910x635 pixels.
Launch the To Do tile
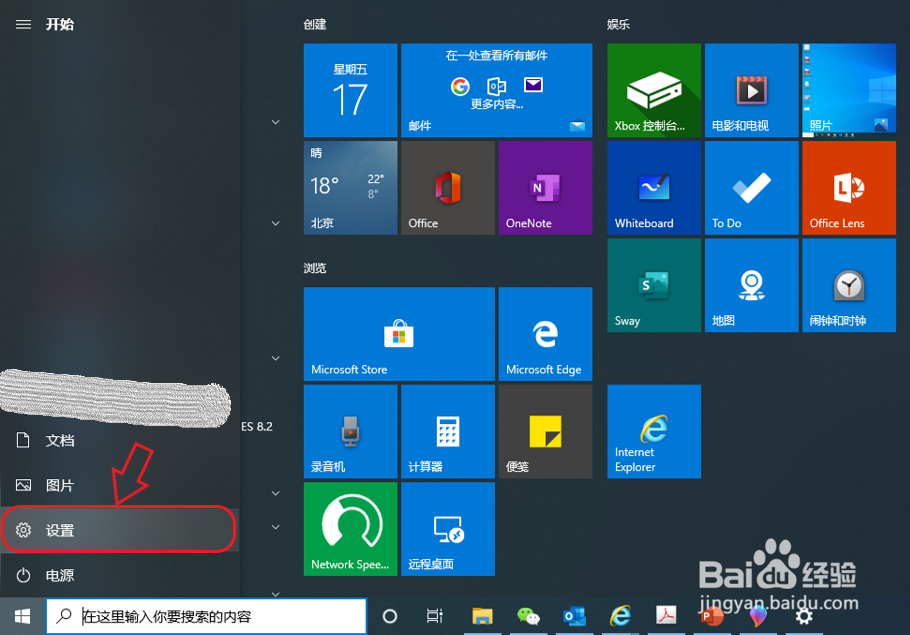[752, 187]
